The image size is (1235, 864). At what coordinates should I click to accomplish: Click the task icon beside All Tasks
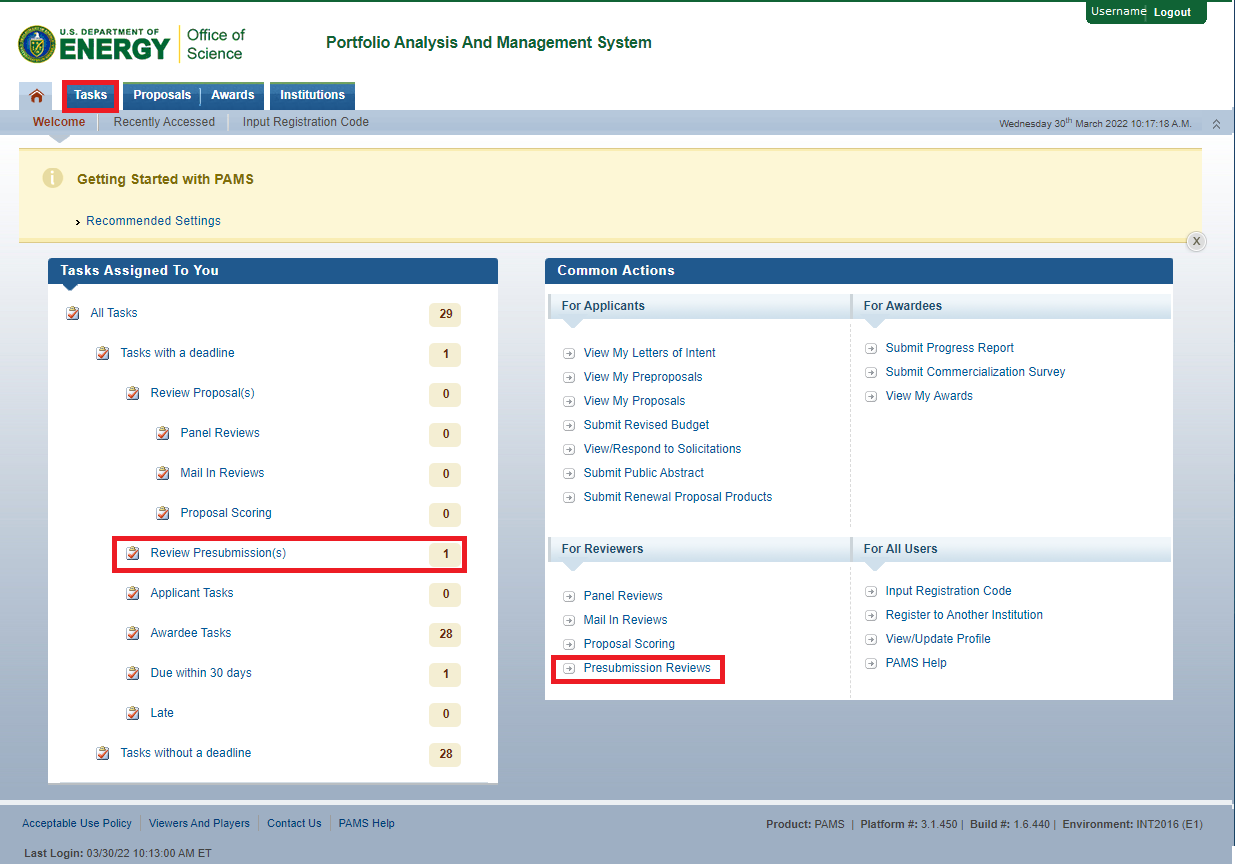click(73, 313)
